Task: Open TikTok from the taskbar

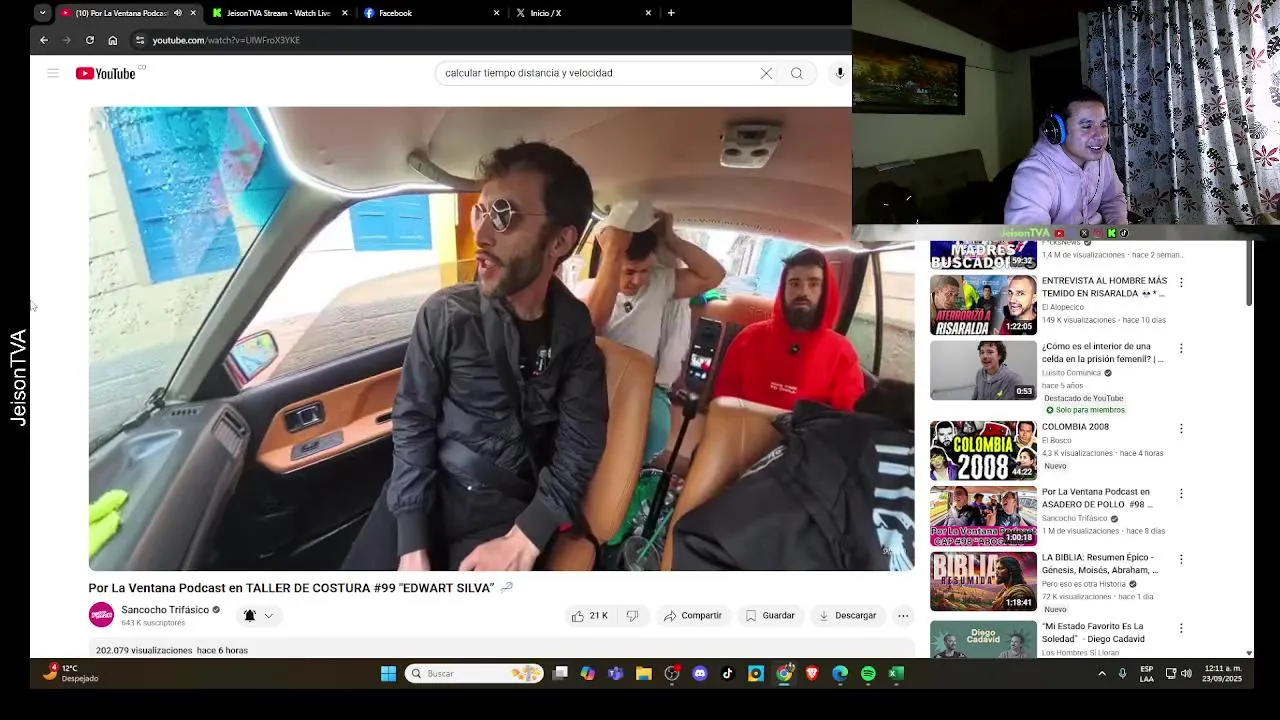Action: tap(728, 673)
